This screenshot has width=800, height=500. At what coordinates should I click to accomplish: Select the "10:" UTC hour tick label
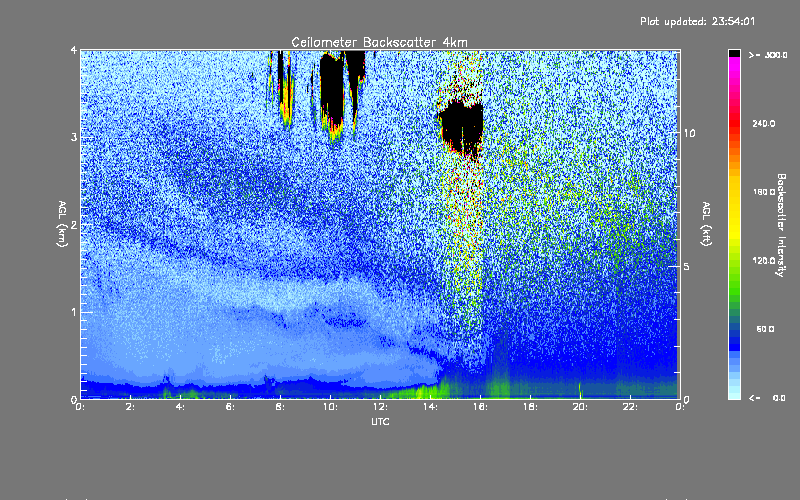(330, 407)
